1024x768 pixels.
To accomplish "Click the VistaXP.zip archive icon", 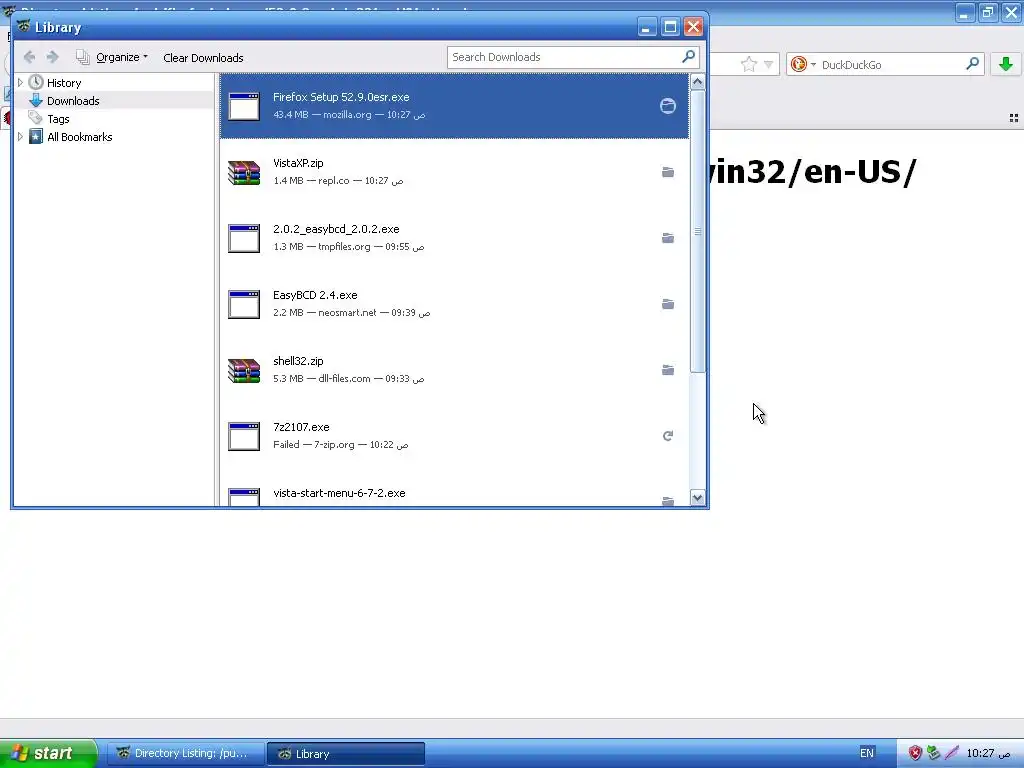I will 244,172.
